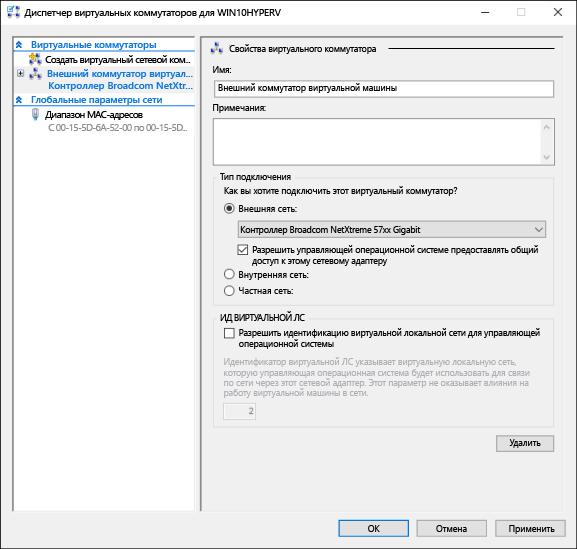
Task: Select the Внешняя сеть radio button
Action: 229,209
